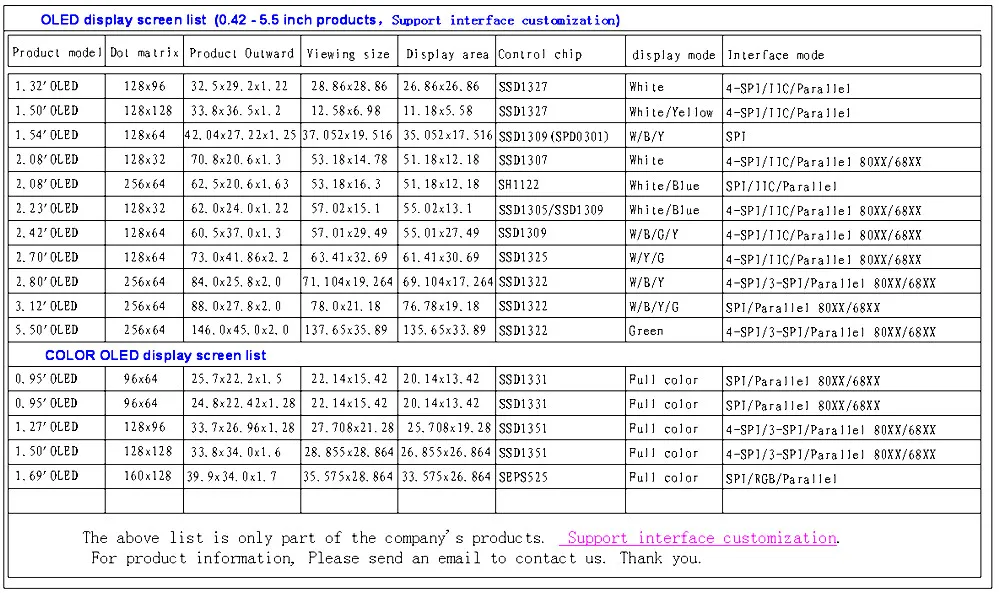
Task: Select the 5.50' OLED product model cell
Action: coord(46,331)
